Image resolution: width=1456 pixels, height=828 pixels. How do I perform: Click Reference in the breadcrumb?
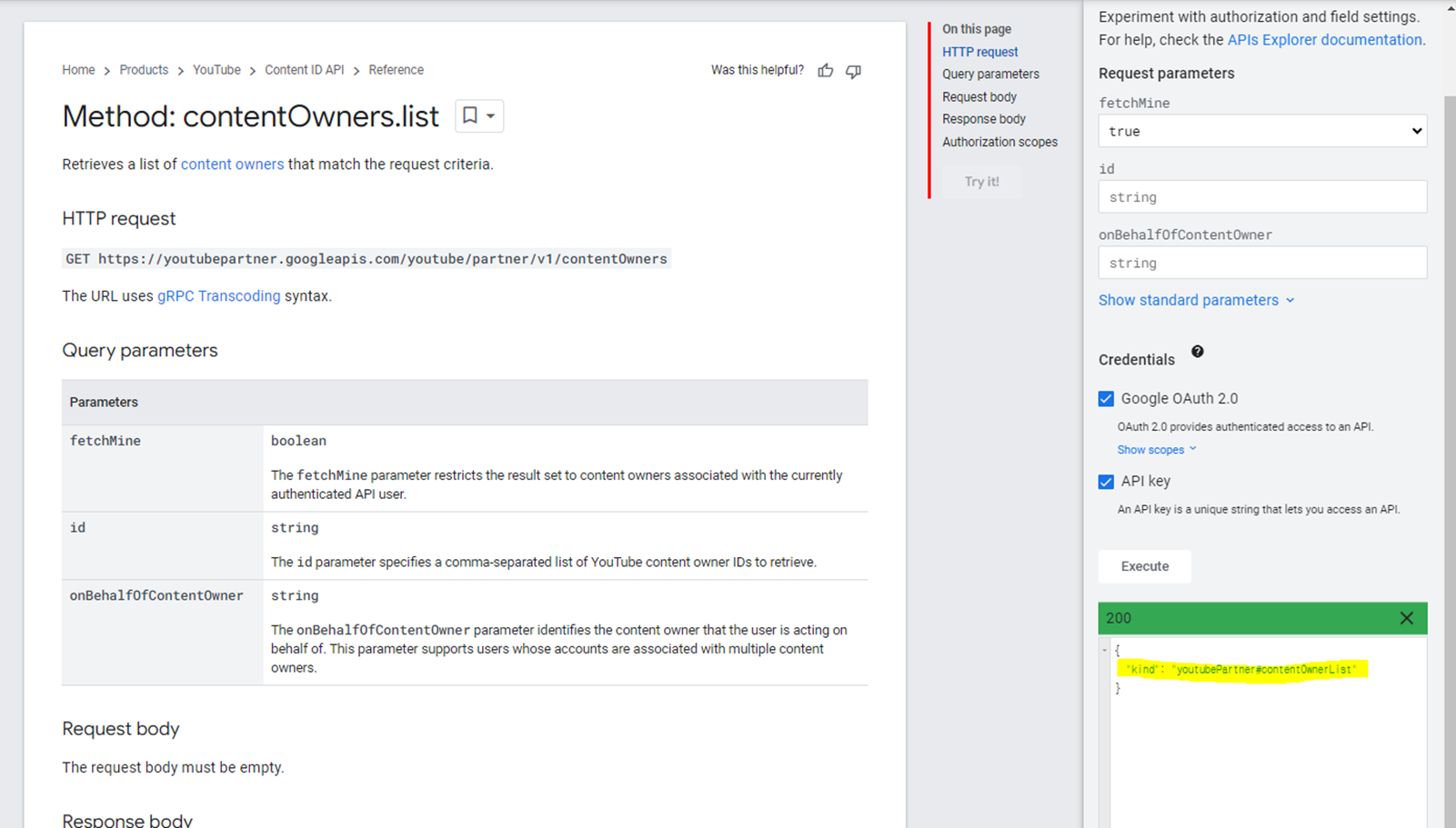pos(396,70)
